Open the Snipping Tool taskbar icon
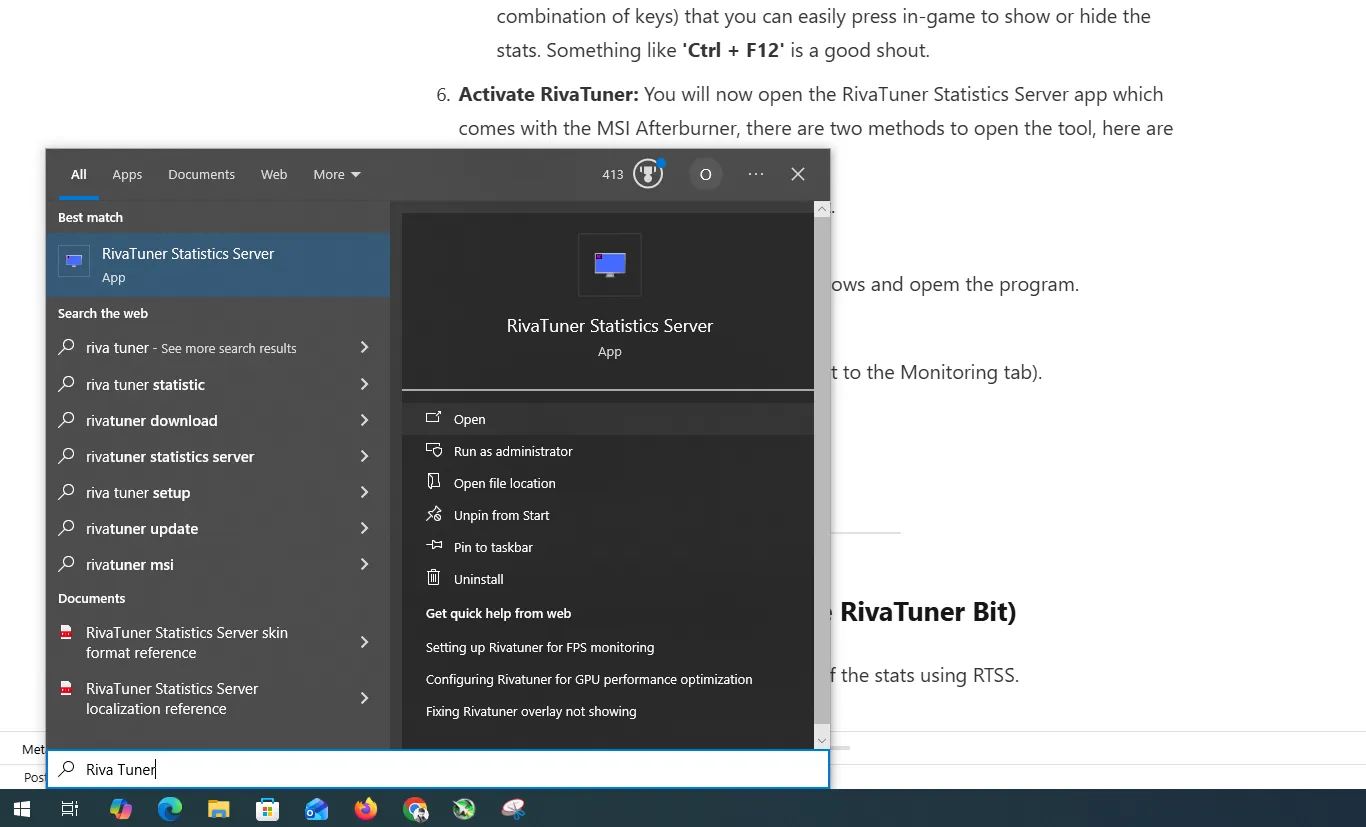This screenshot has width=1366, height=827. click(x=513, y=809)
